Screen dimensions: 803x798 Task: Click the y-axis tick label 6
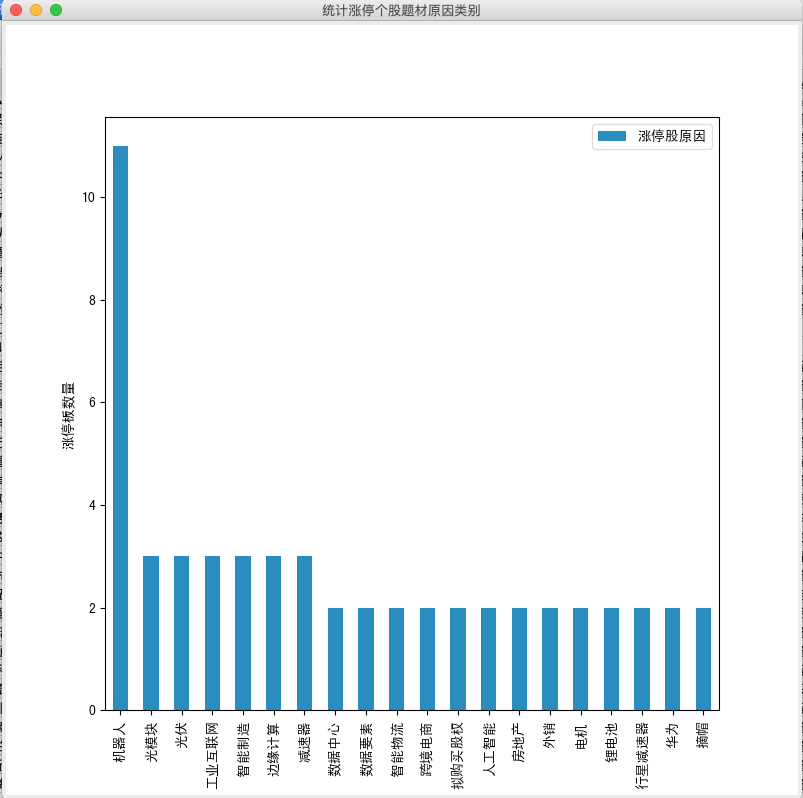coord(92,403)
